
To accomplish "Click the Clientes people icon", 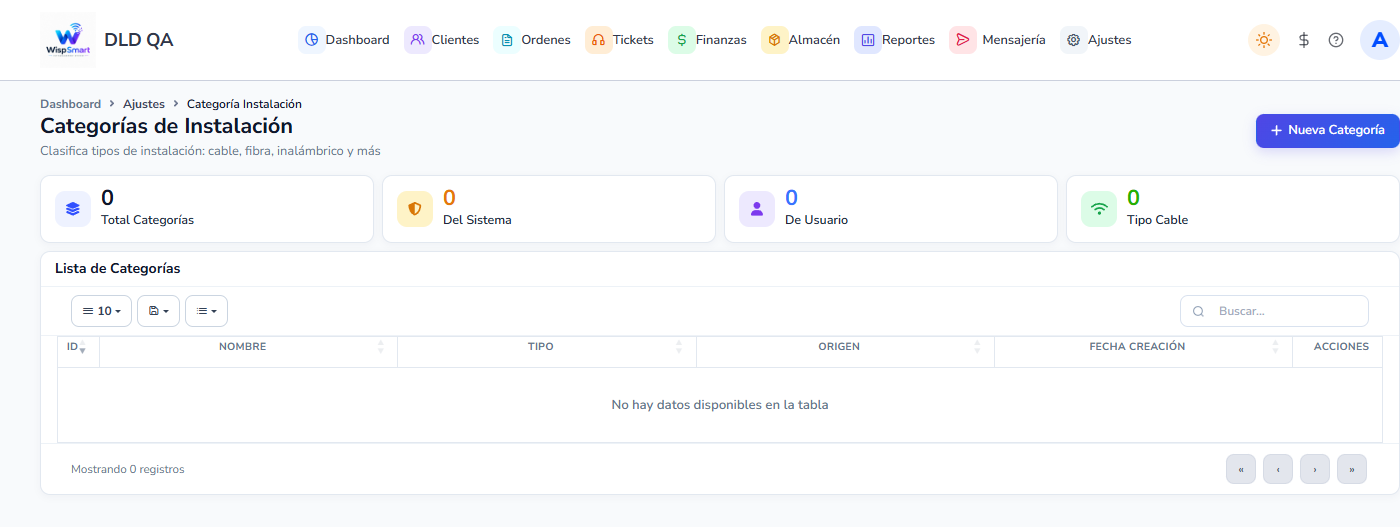I will point(418,40).
